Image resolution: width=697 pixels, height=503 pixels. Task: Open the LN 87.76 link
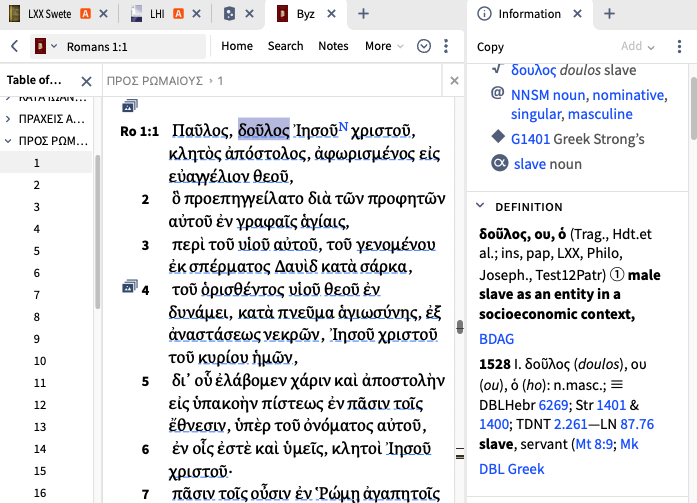637,424
